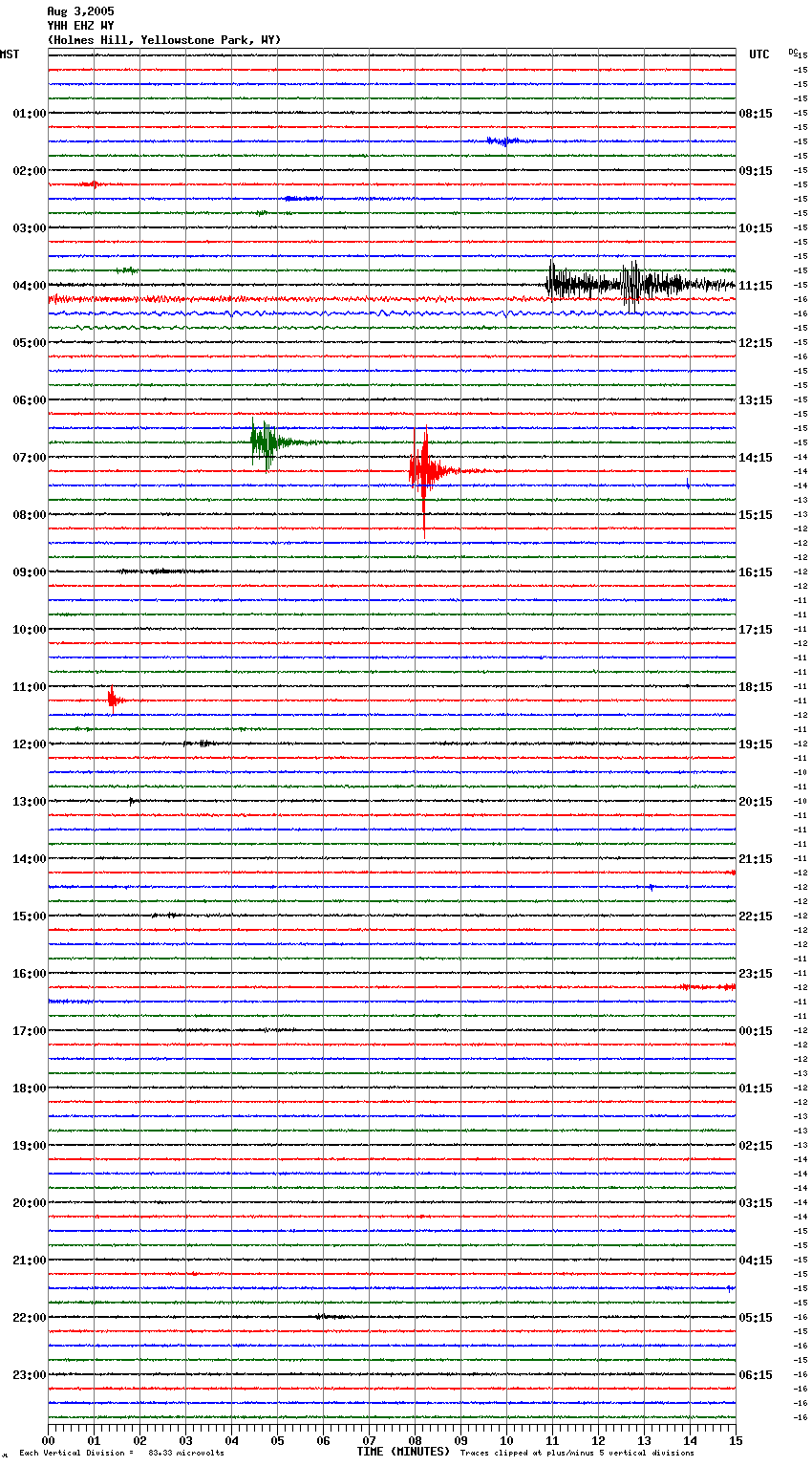Click the date text Aug 3,2005

click(x=80, y=11)
